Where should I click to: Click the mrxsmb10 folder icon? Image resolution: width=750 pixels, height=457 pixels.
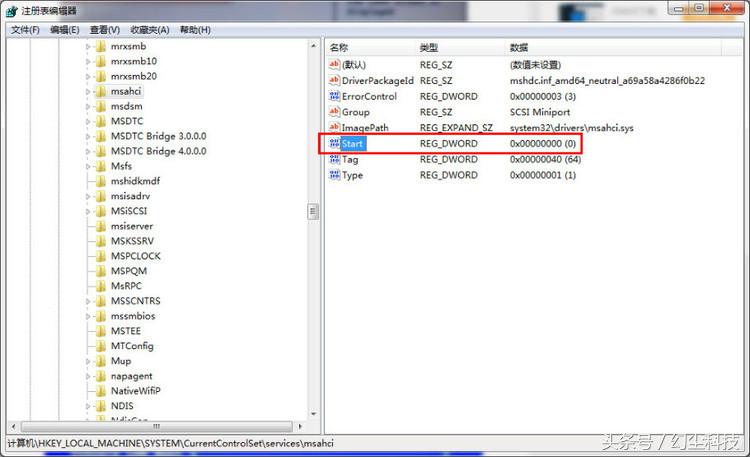point(100,61)
